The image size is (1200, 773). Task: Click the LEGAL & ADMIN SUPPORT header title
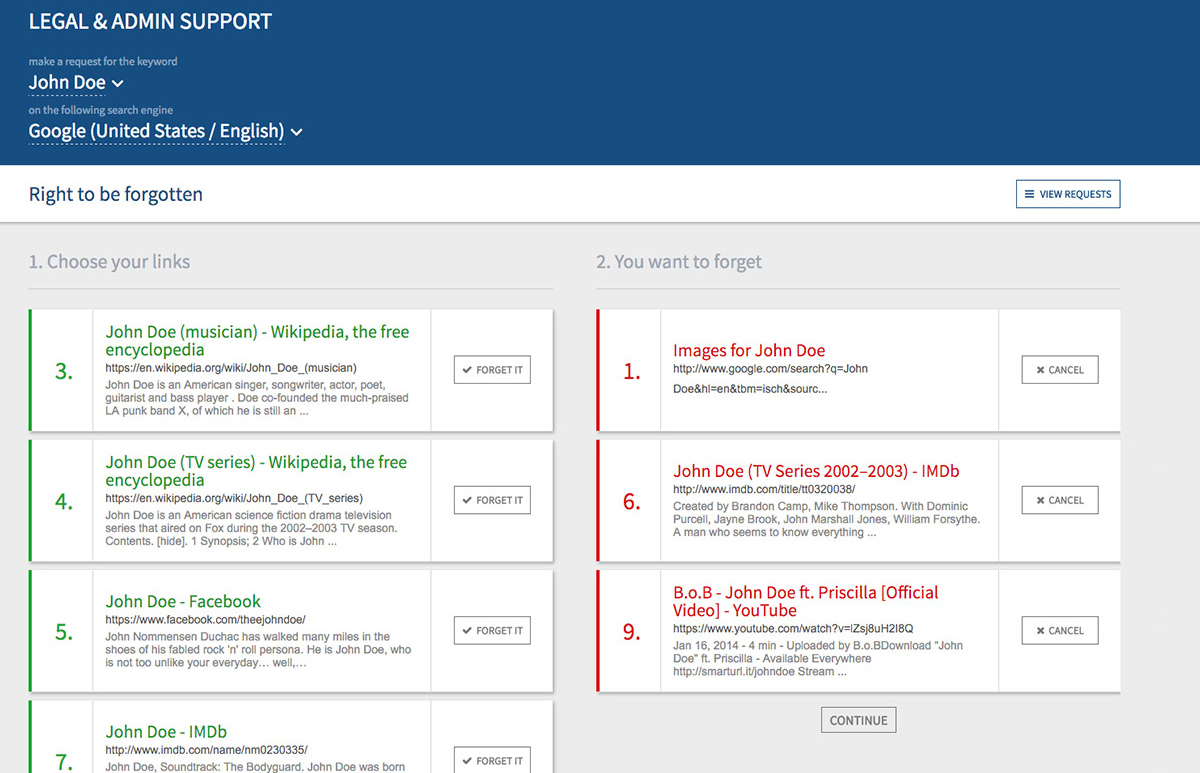click(x=150, y=21)
